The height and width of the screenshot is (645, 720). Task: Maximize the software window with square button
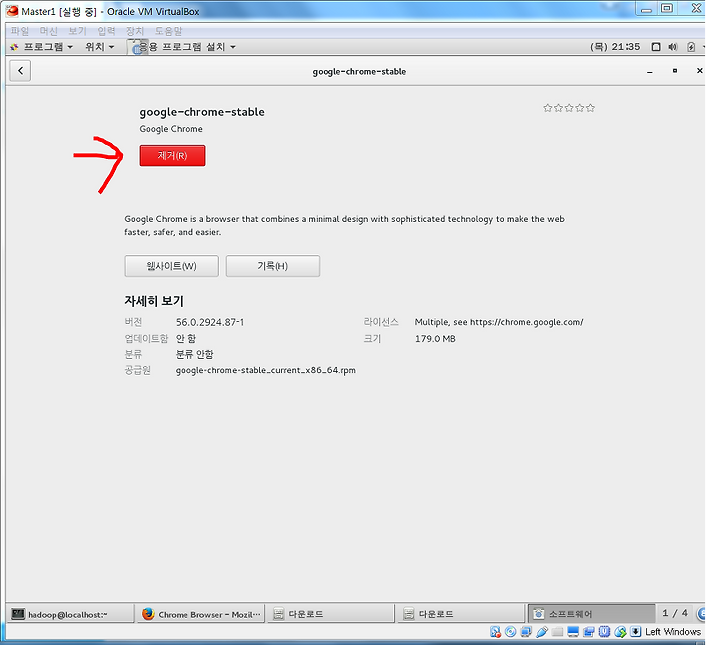[x=675, y=71]
